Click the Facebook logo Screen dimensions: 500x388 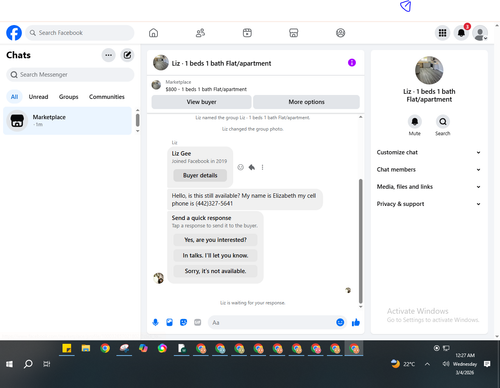14,33
